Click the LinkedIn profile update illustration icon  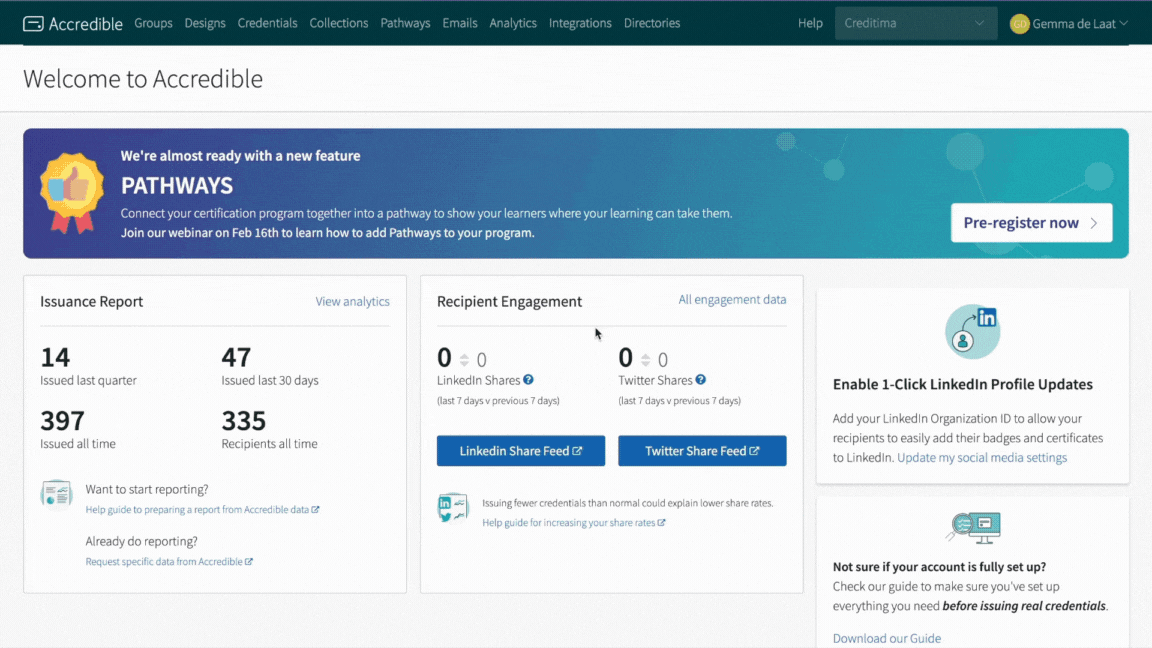pos(973,332)
